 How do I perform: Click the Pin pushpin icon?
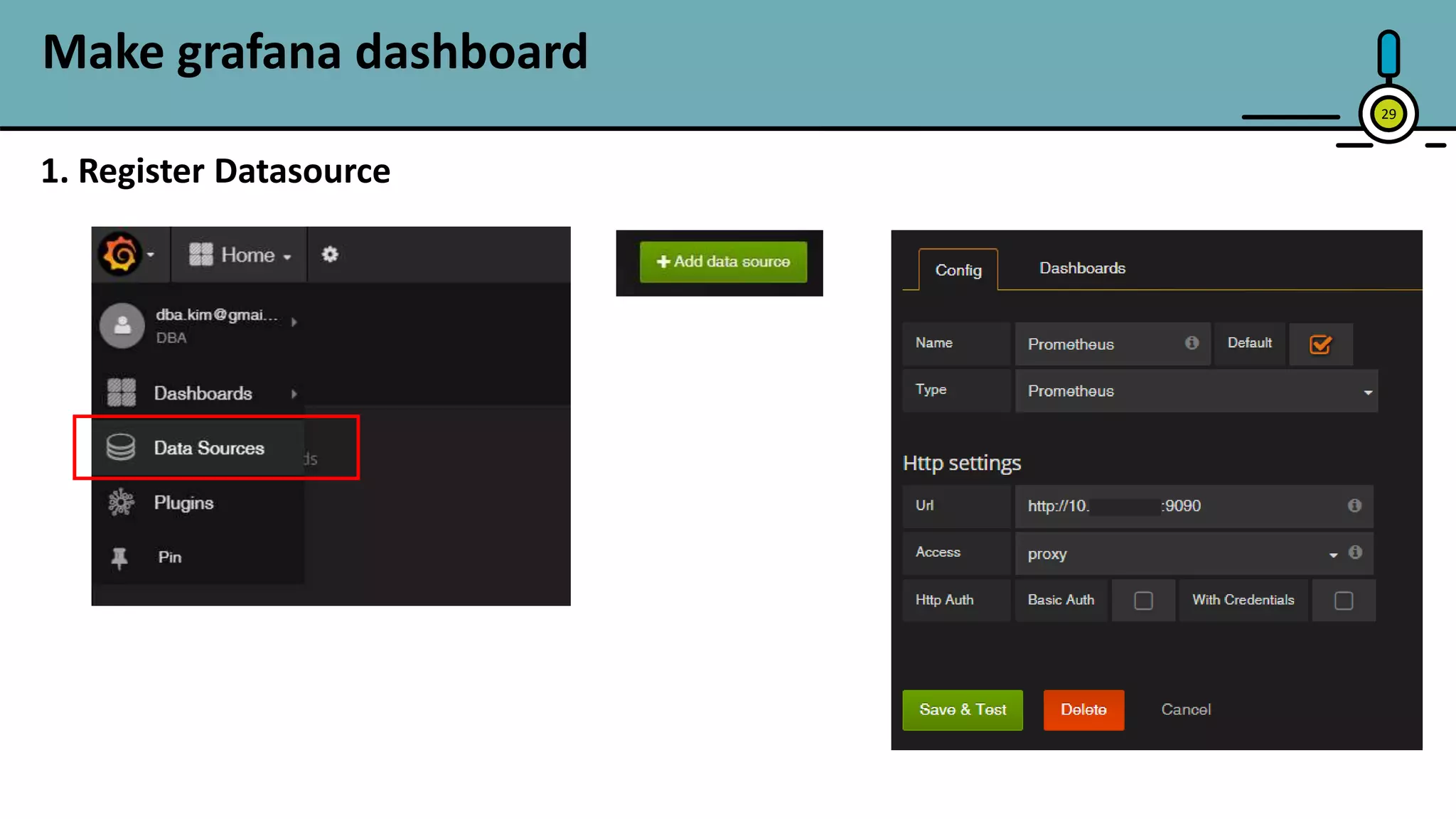click(x=119, y=557)
